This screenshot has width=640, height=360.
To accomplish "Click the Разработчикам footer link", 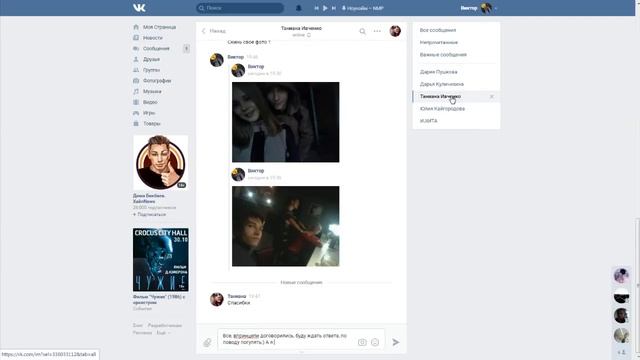I will tap(164, 325).
